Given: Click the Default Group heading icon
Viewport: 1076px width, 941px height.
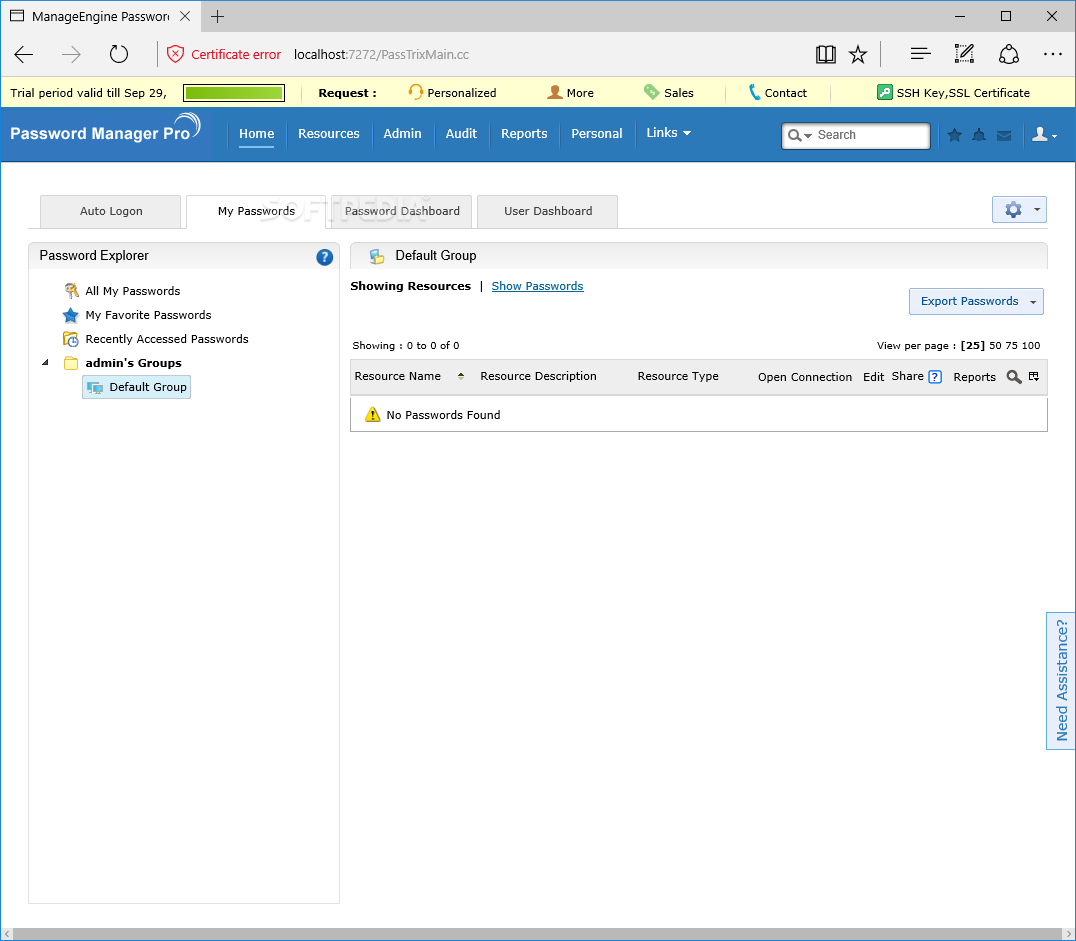Looking at the screenshot, I should (376, 256).
